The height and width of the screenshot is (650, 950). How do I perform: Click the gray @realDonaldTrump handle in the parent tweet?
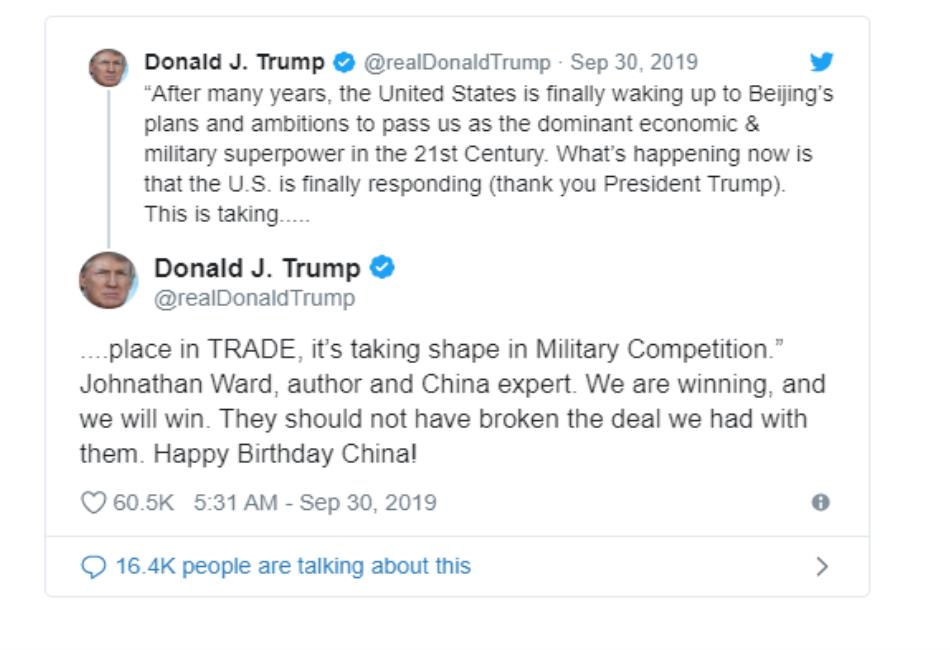point(456,62)
